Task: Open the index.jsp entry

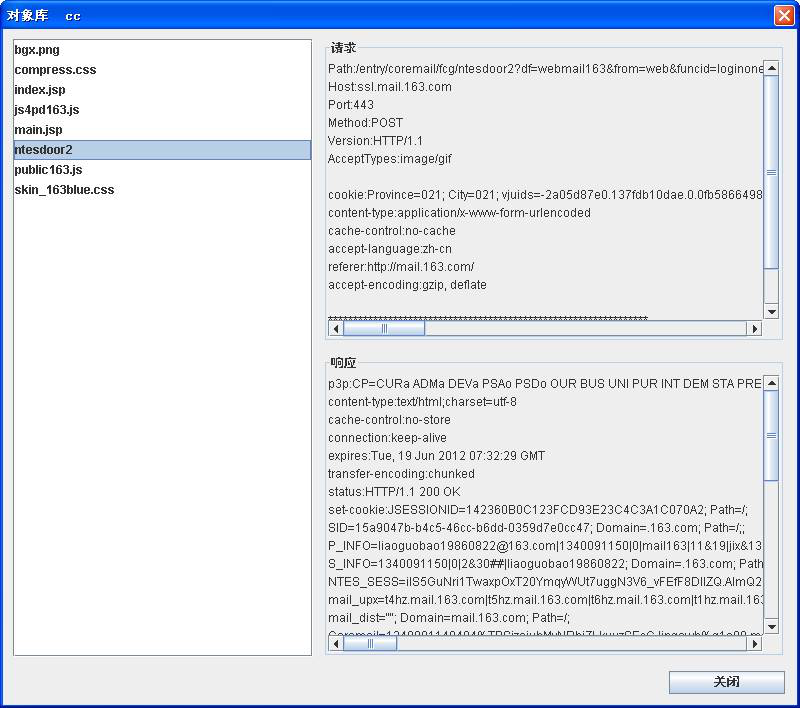Action: point(40,90)
